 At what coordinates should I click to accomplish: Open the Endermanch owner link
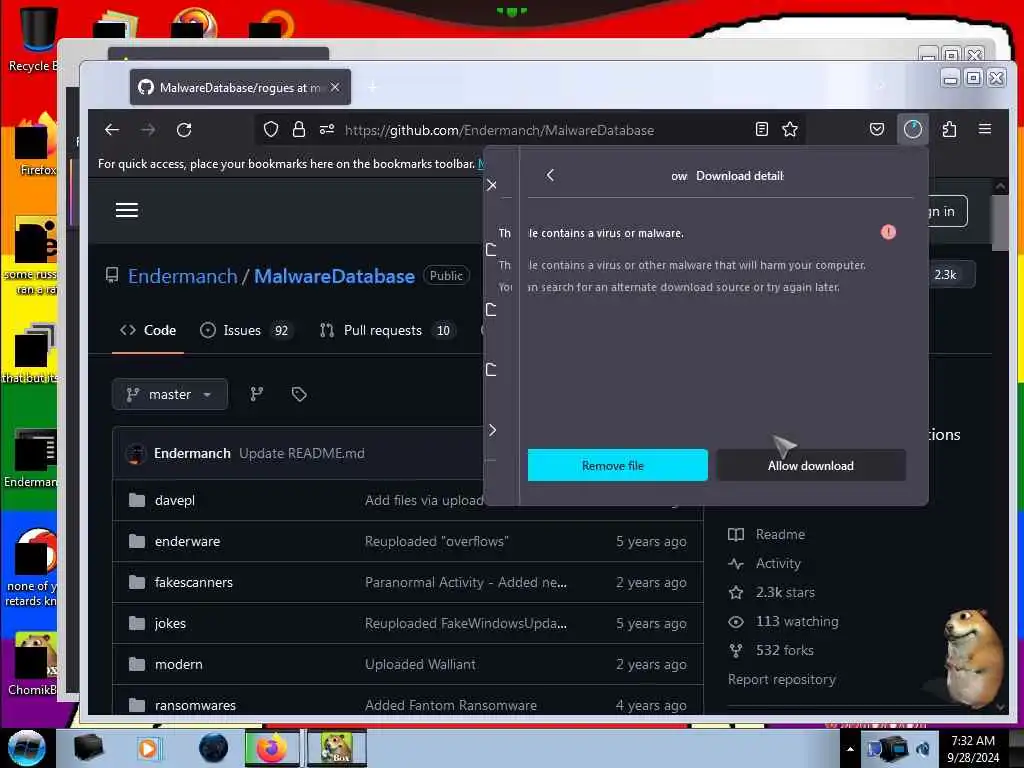[183, 276]
